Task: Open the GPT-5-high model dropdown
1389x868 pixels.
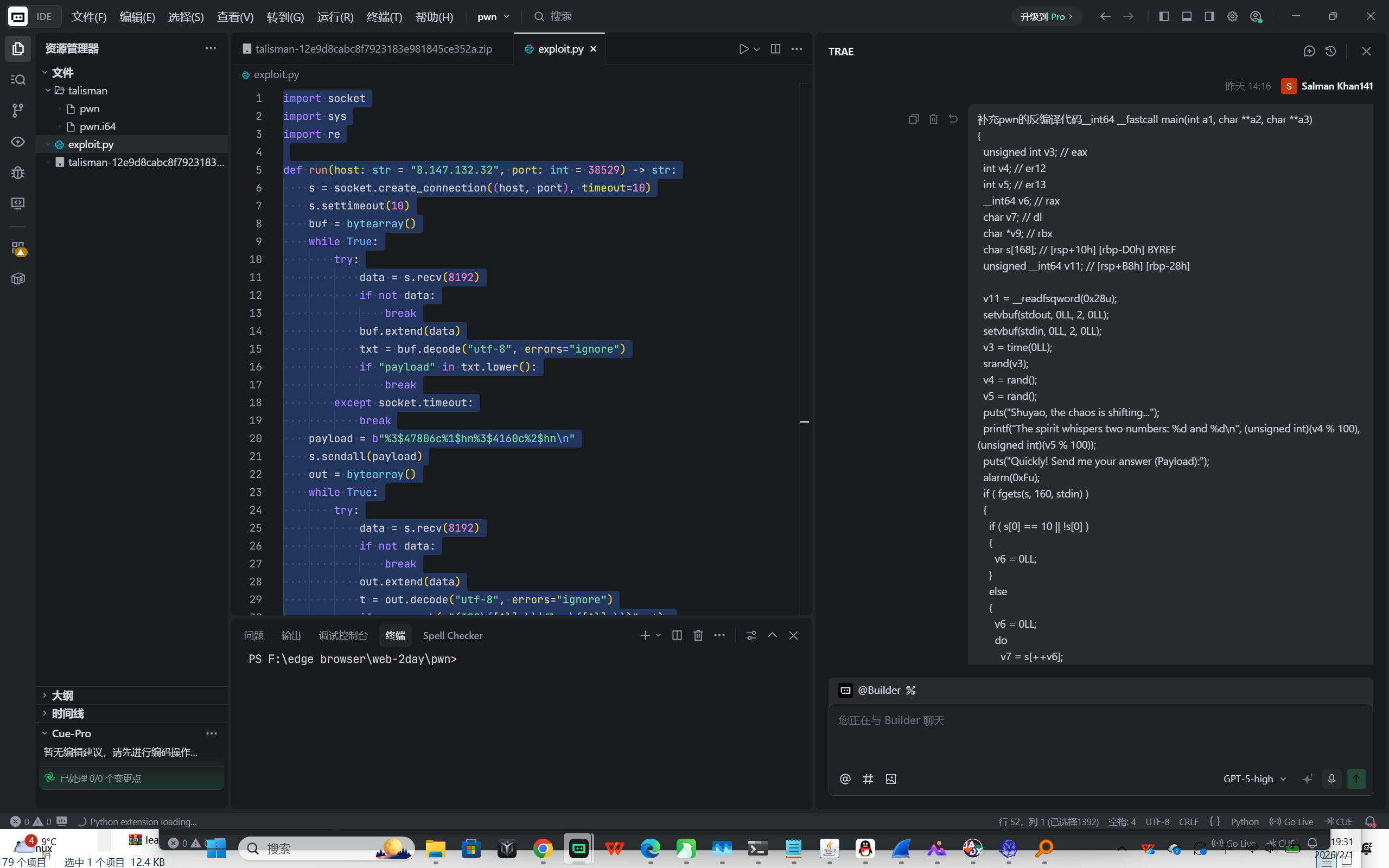Action: [1254, 779]
